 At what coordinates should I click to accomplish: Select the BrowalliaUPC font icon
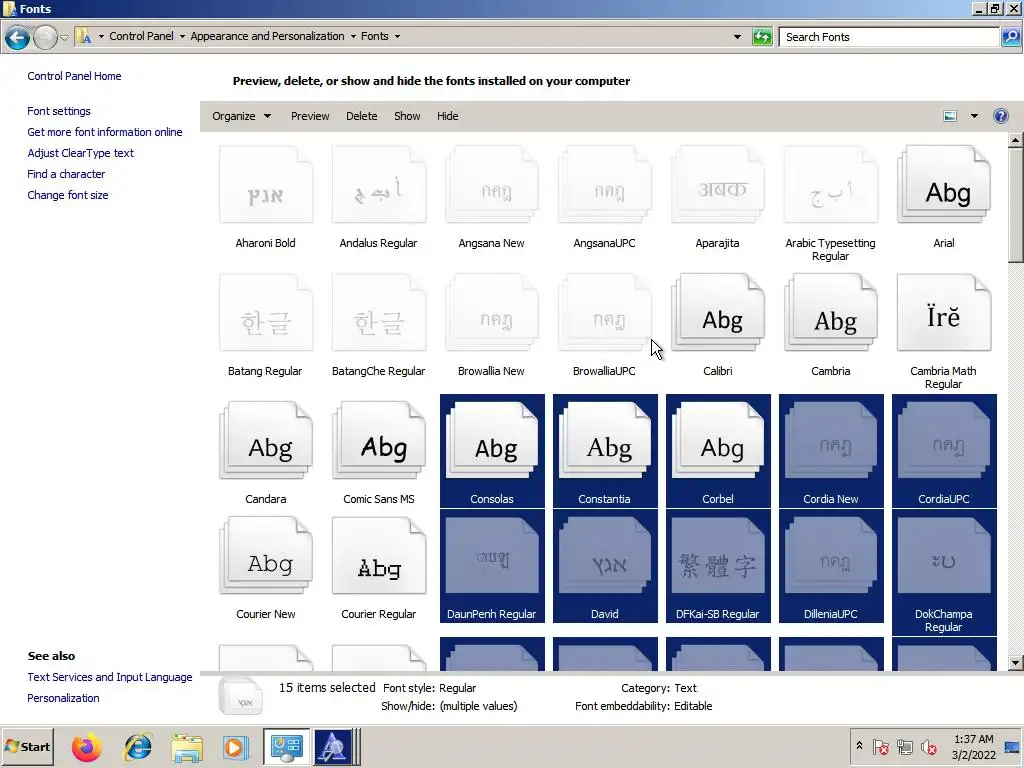tap(605, 313)
